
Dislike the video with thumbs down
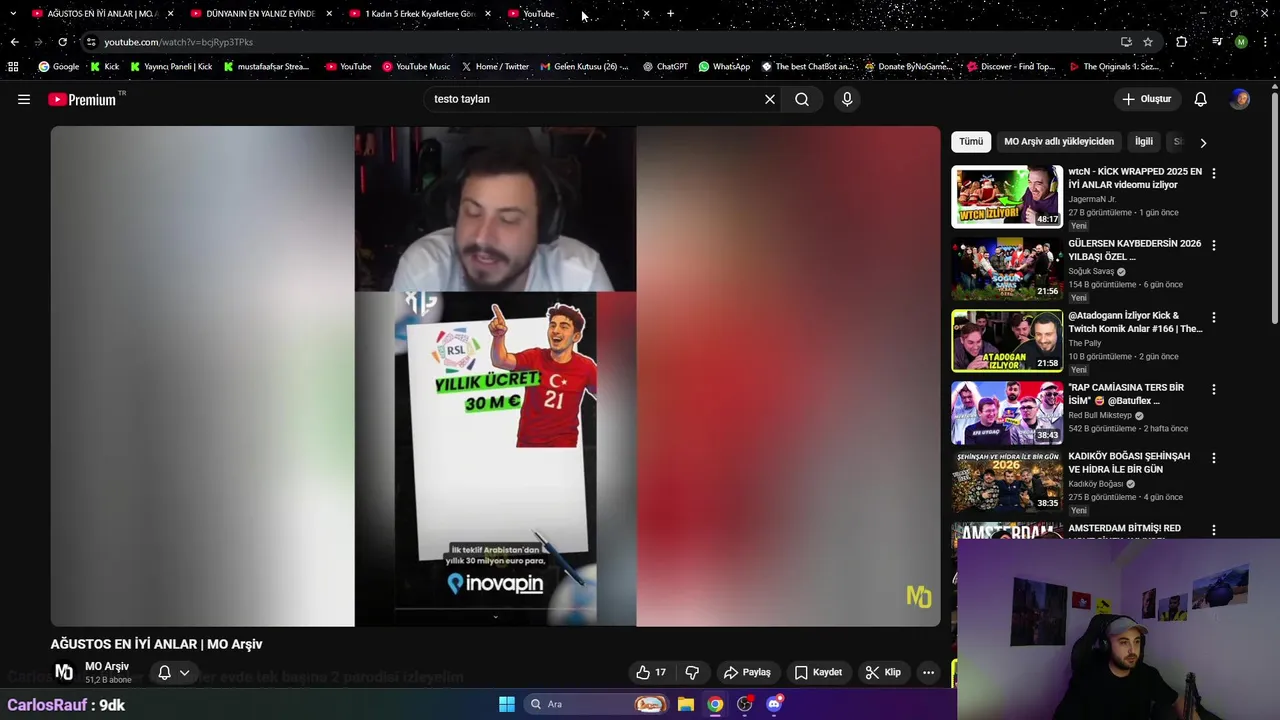click(692, 672)
